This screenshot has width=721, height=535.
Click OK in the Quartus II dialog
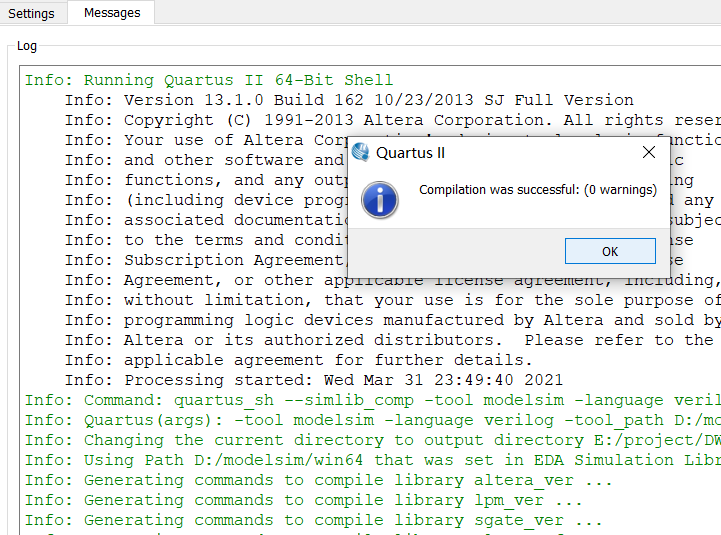pos(610,251)
